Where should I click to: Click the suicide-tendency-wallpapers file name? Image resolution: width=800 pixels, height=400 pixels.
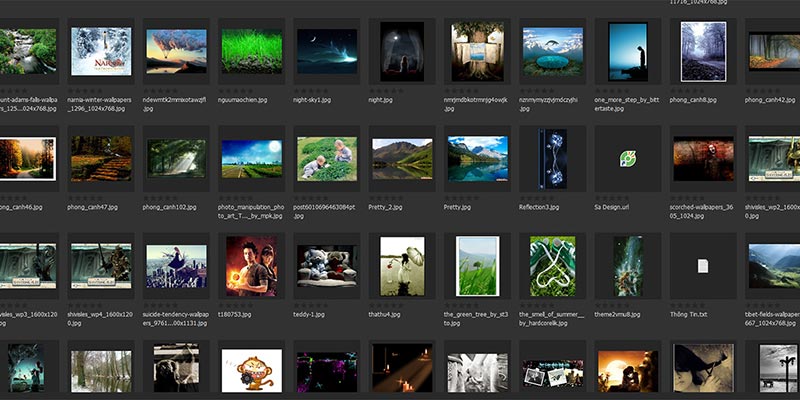(176, 319)
